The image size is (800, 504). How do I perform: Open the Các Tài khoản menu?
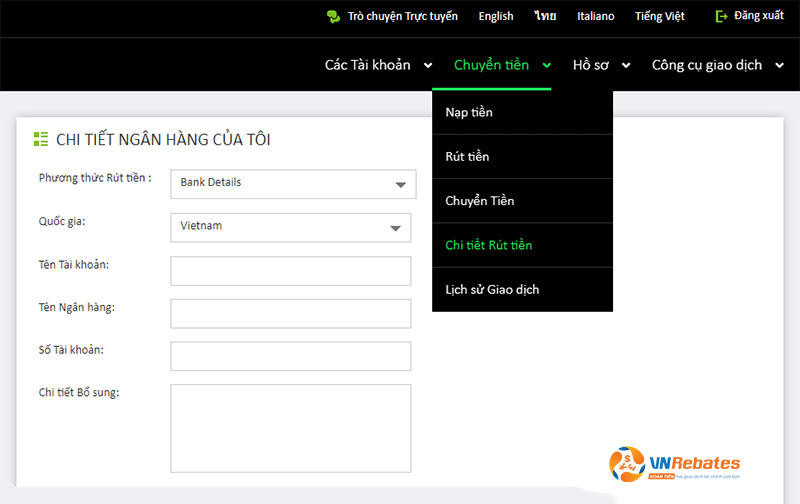pos(367,65)
